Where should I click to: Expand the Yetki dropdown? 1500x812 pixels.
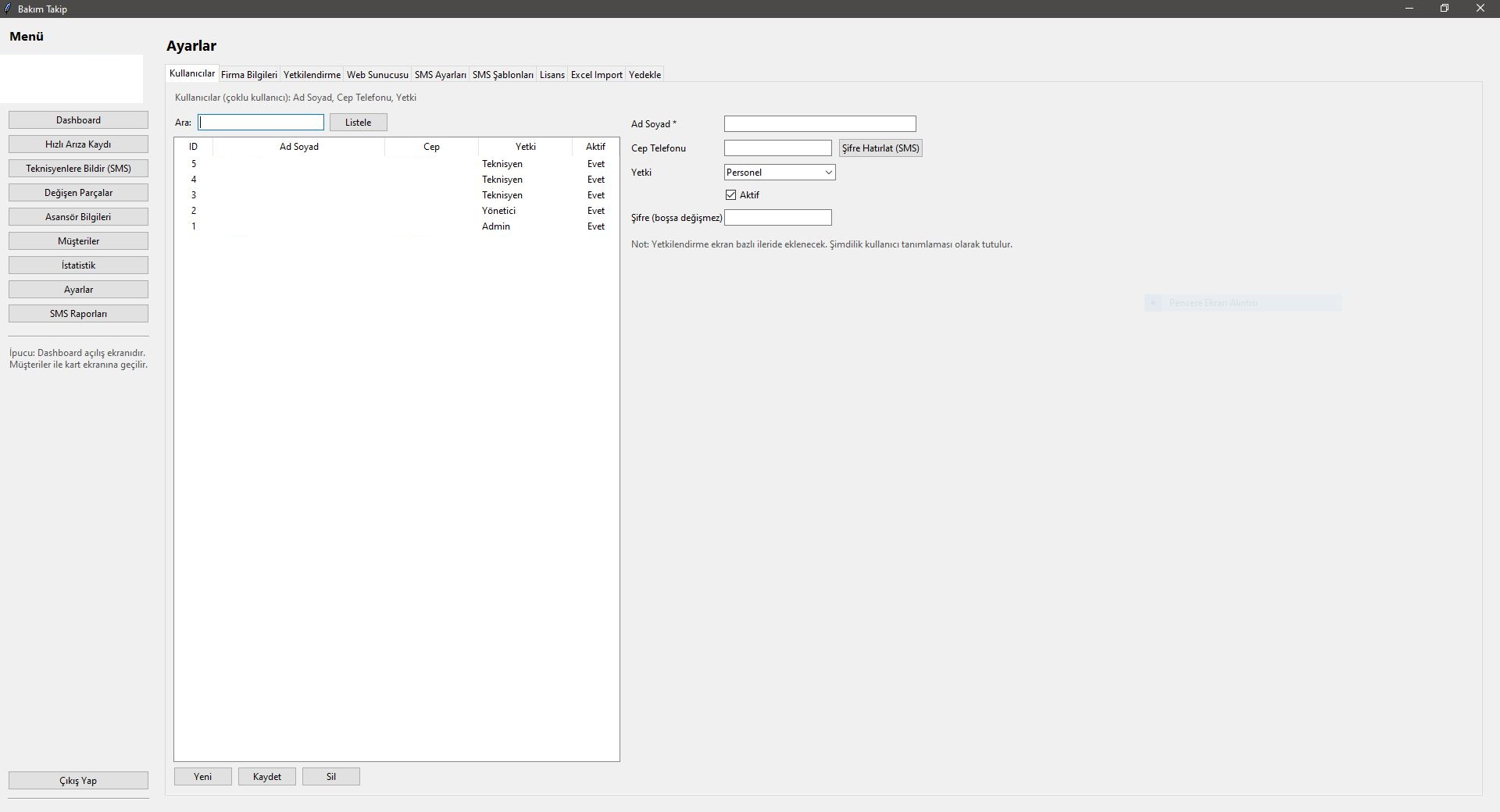click(x=779, y=173)
